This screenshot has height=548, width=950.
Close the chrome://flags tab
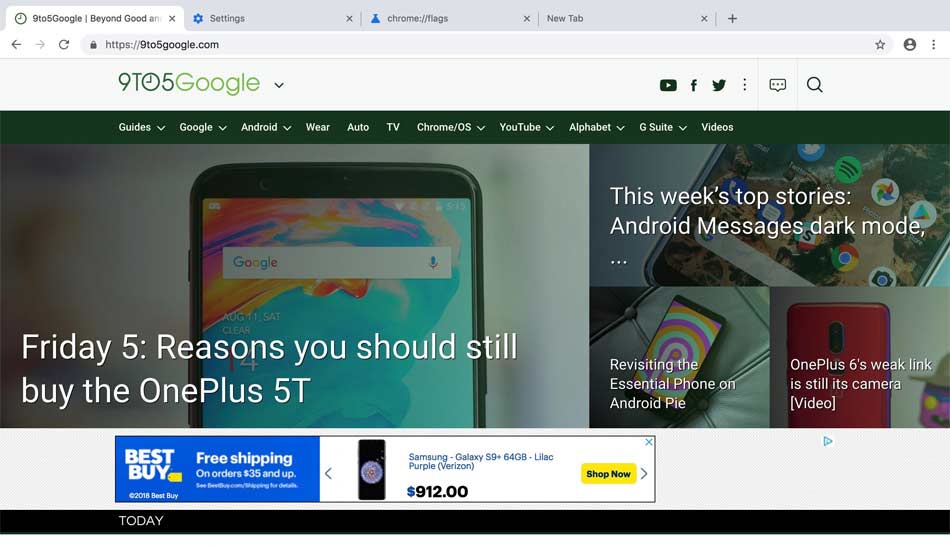526,19
